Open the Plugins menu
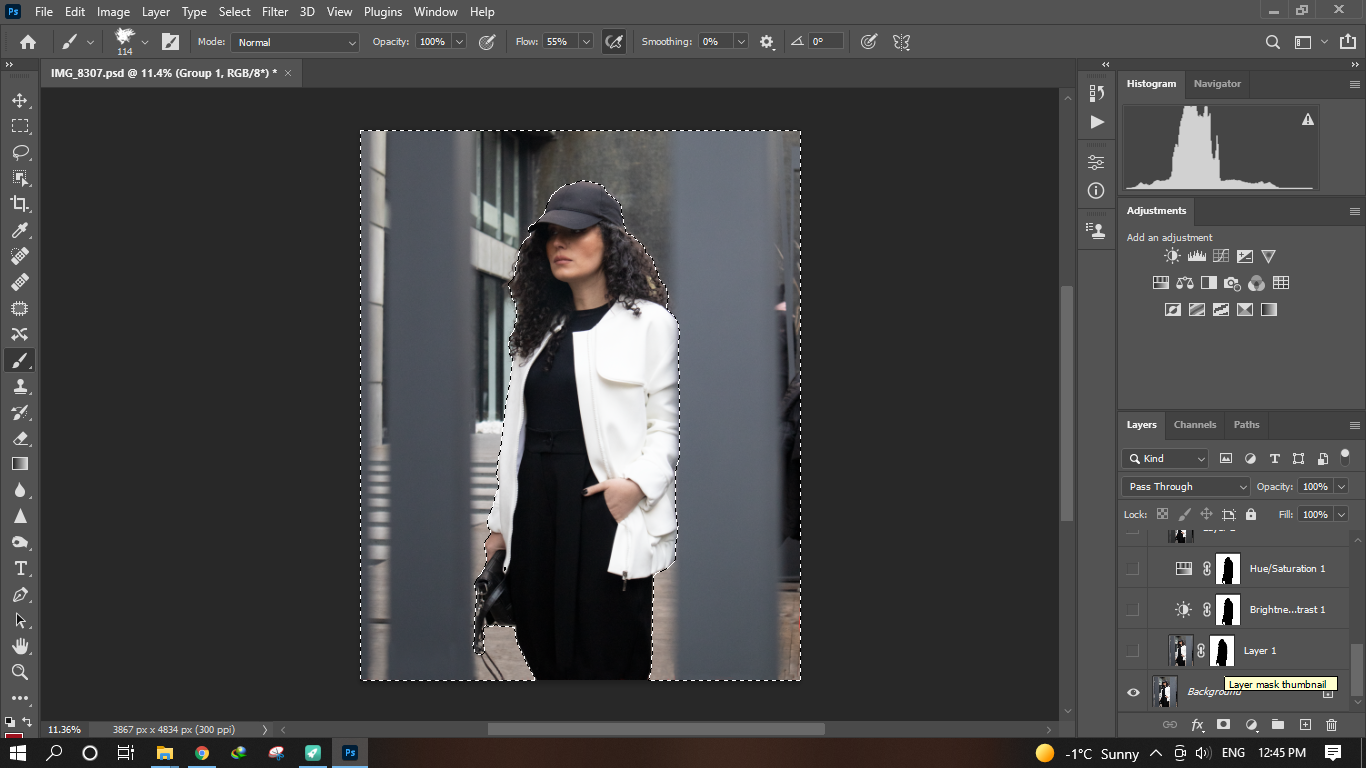 coord(383,12)
